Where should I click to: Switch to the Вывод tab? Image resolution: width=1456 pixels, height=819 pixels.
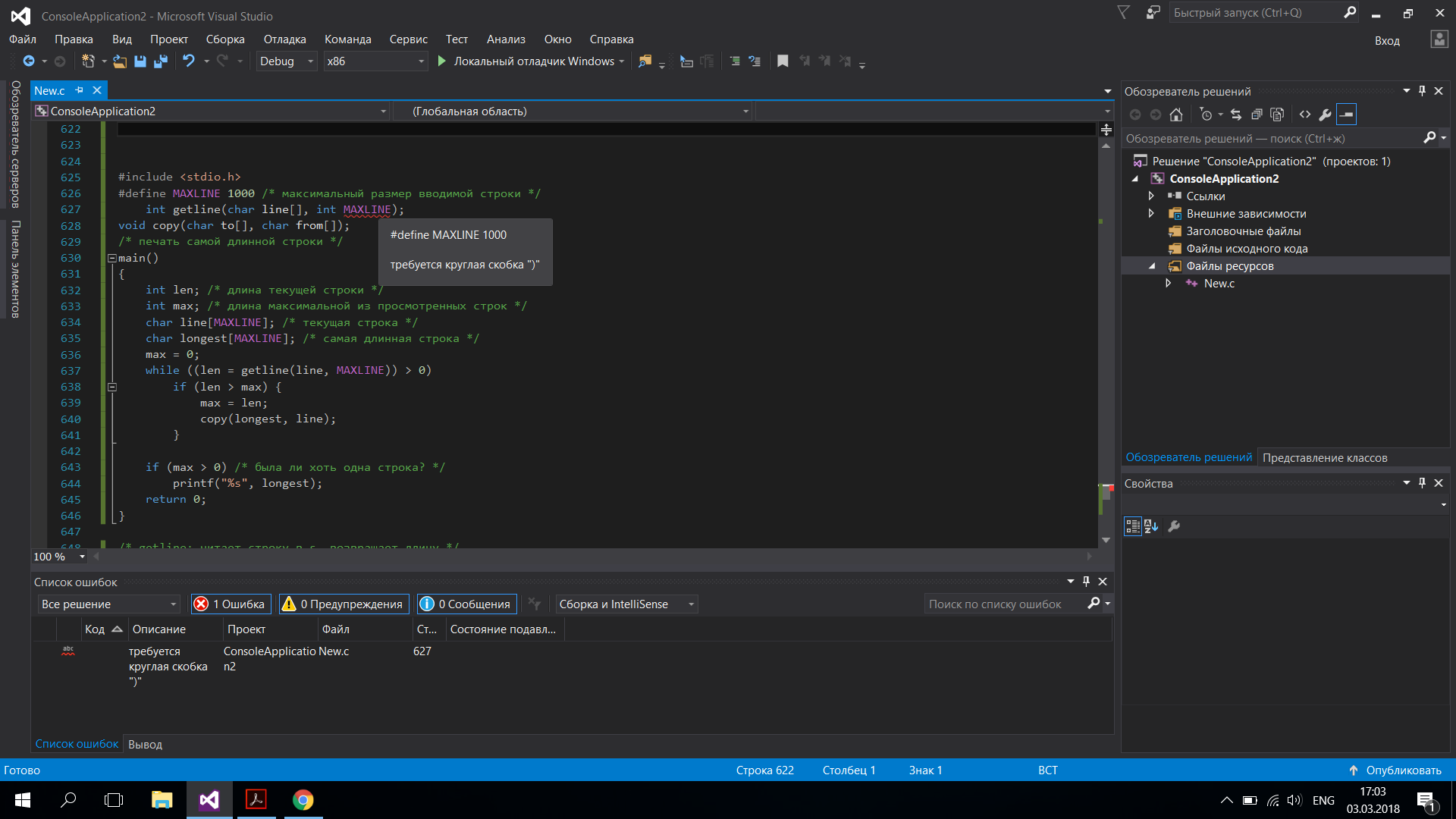pos(145,745)
